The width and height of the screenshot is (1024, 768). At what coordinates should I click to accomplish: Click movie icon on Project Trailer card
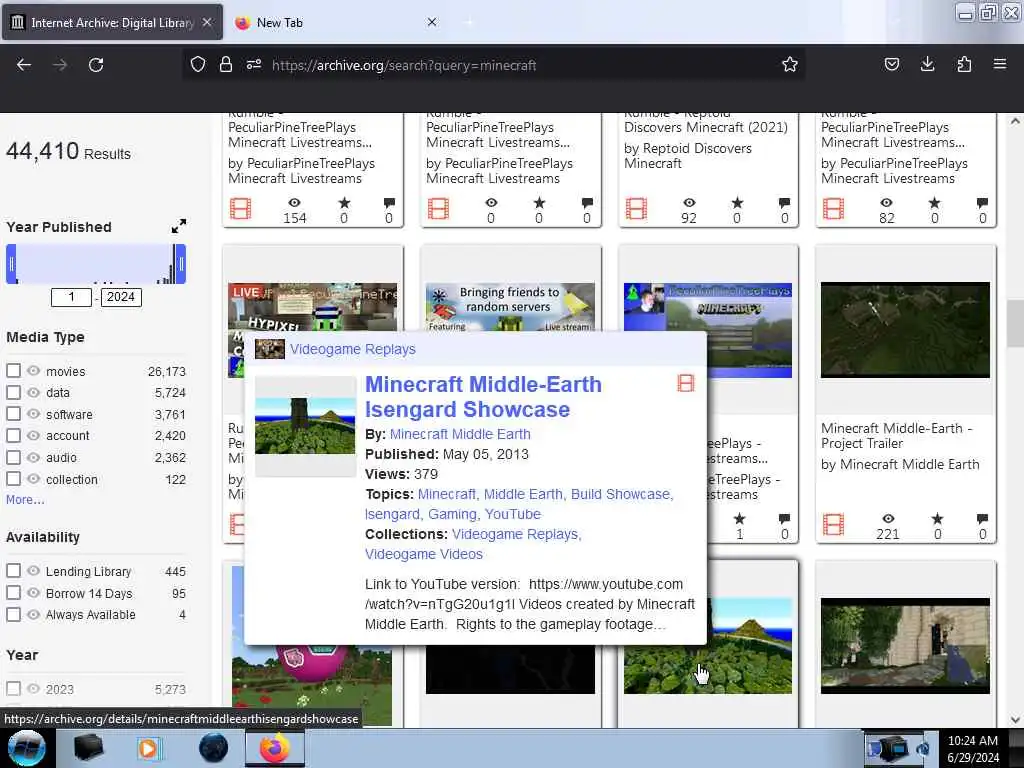pyautogui.click(x=833, y=524)
